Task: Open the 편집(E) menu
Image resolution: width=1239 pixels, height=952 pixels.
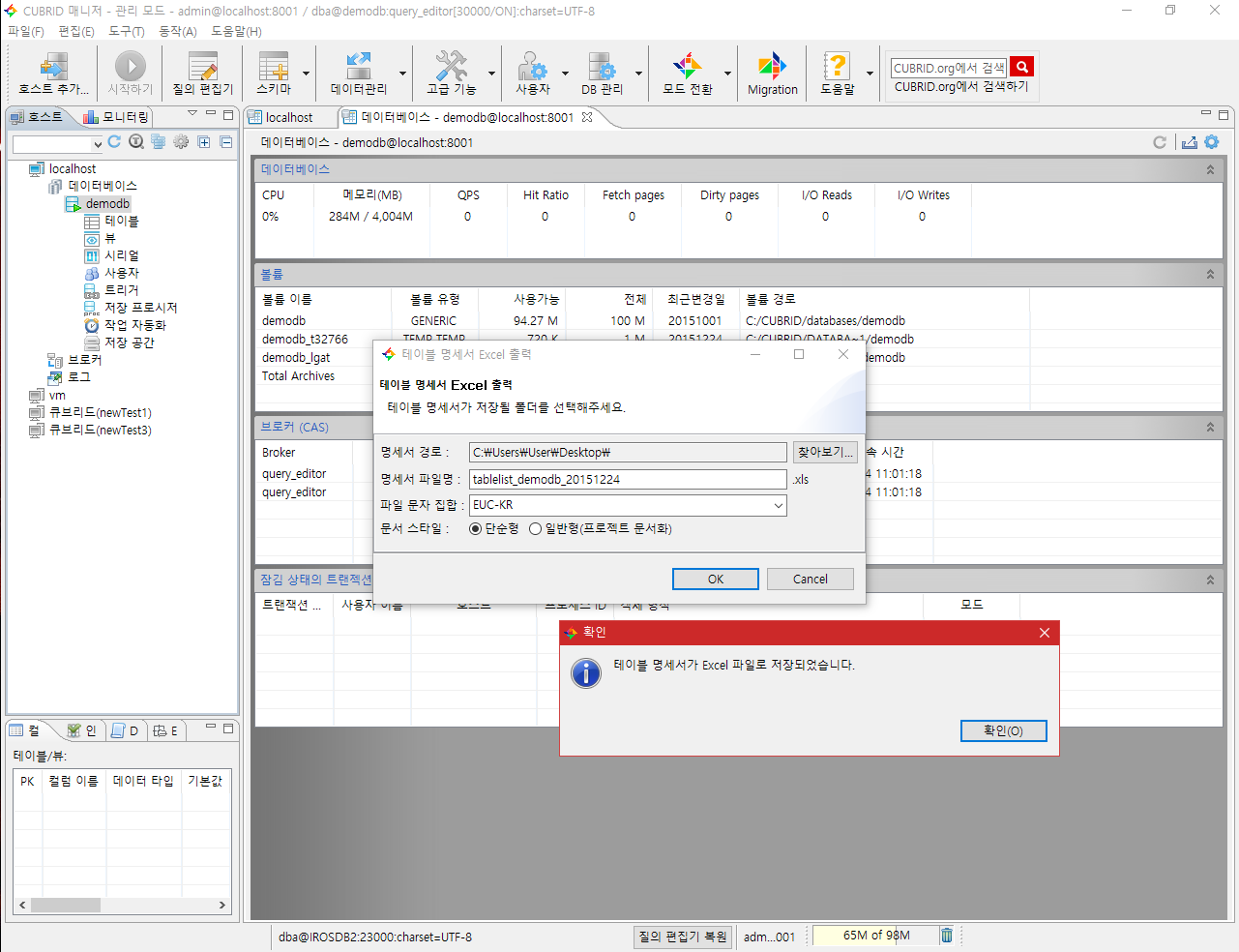Action: coord(76,31)
